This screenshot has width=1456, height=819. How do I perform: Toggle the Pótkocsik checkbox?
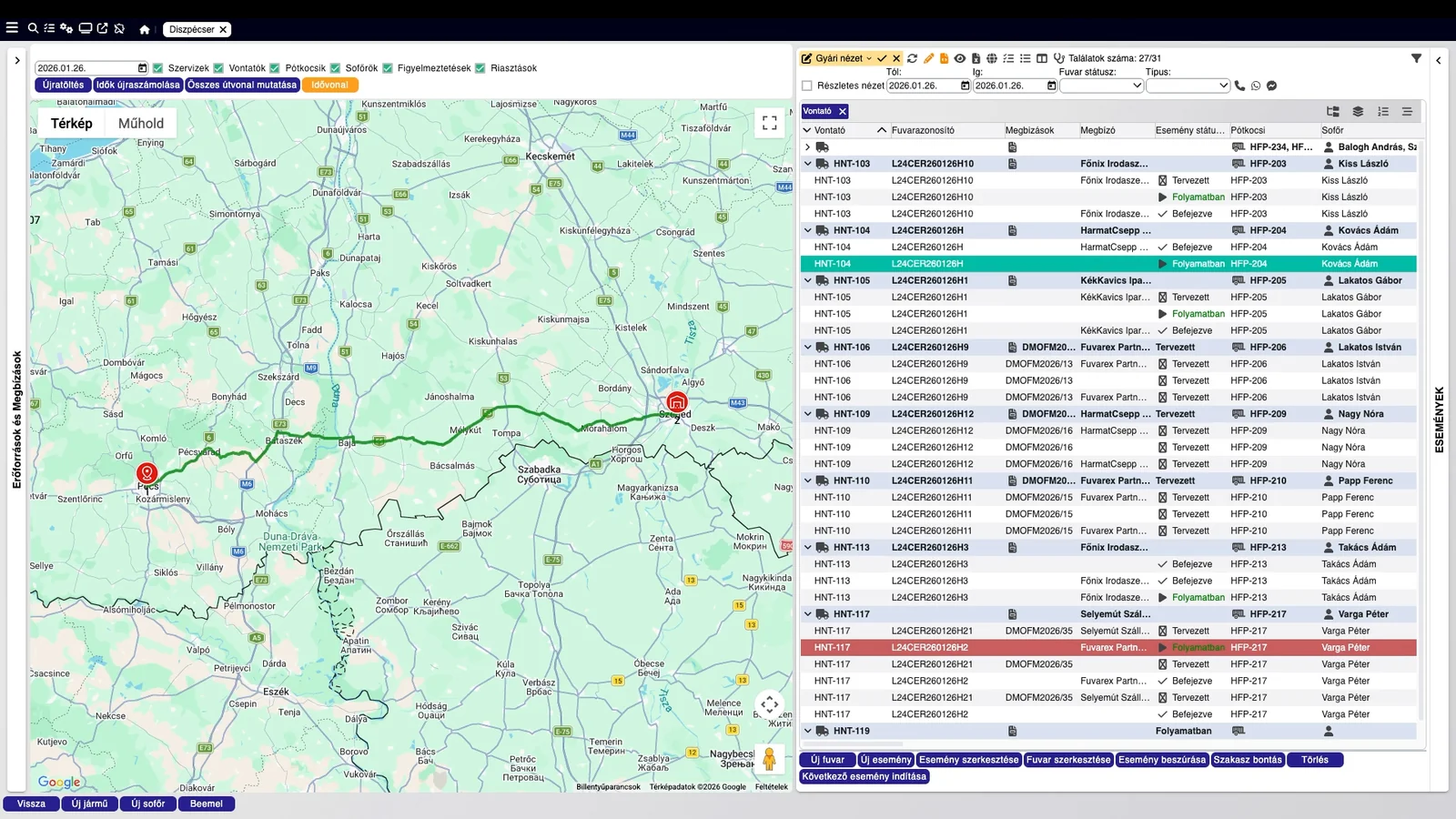coord(275,68)
